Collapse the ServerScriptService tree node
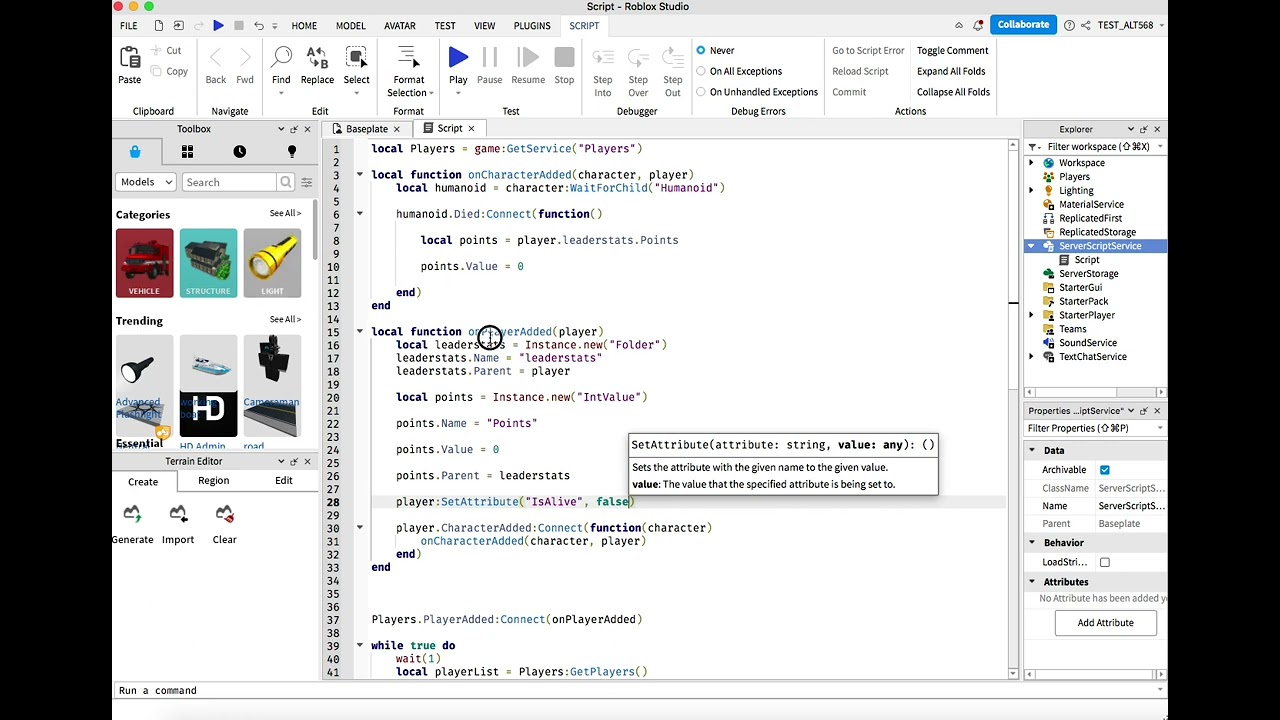1280x720 pixels. [1032, 246]
